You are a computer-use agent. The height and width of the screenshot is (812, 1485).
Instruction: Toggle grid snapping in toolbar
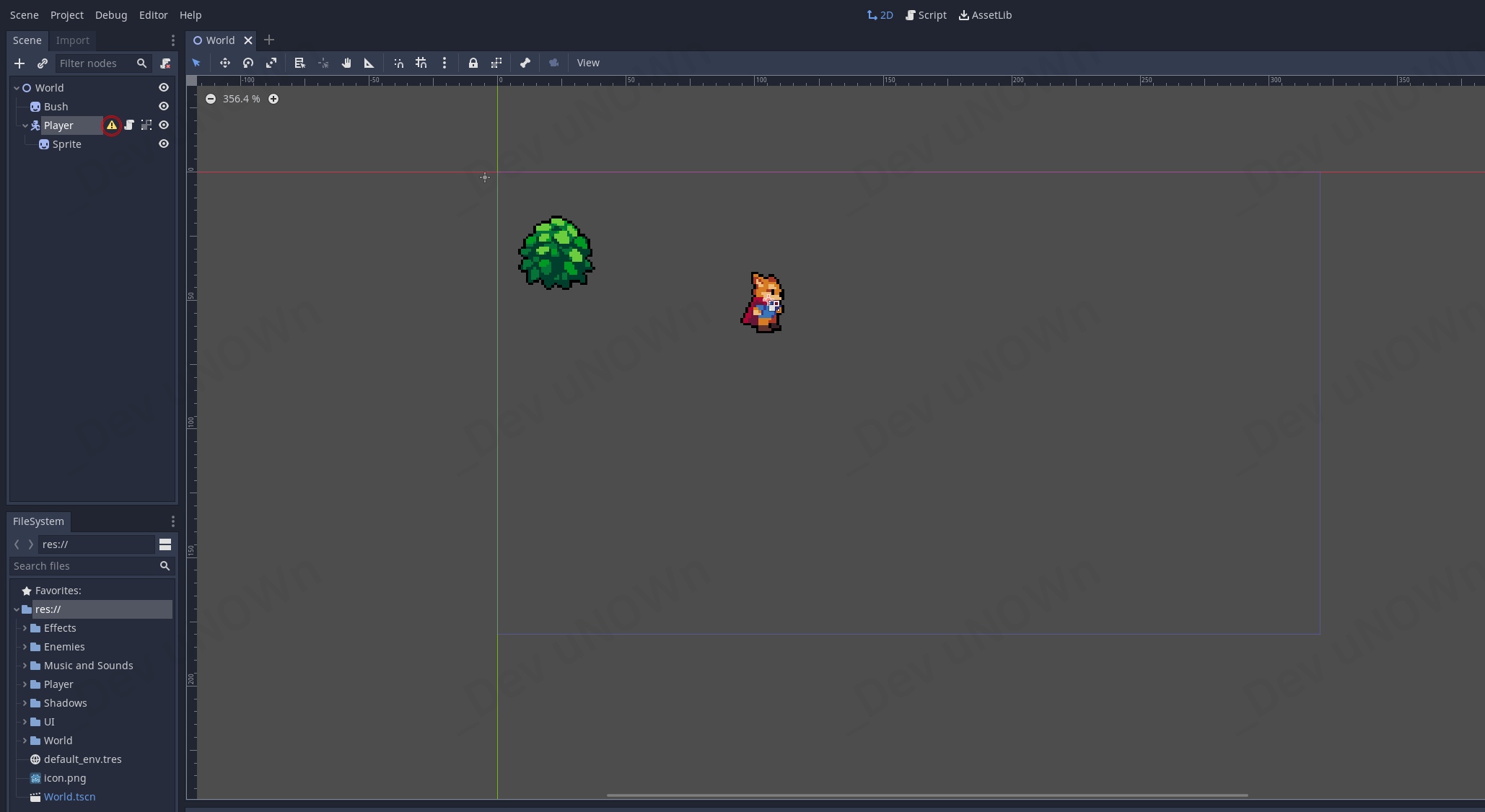(421, 63)
